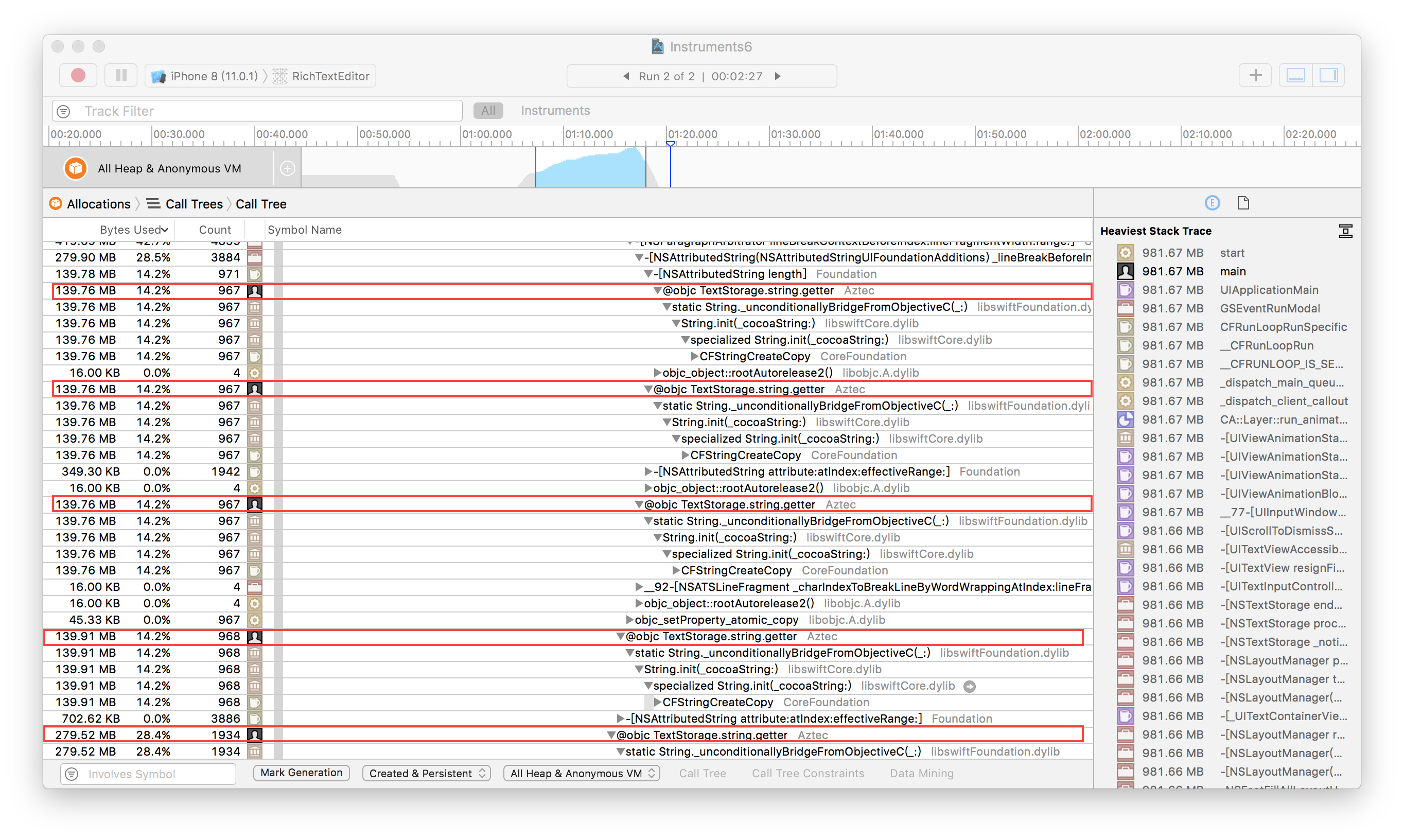This screenshot has width=1404, height=840.
Task: Click the track filter options icon
Action: click(64, 112)
